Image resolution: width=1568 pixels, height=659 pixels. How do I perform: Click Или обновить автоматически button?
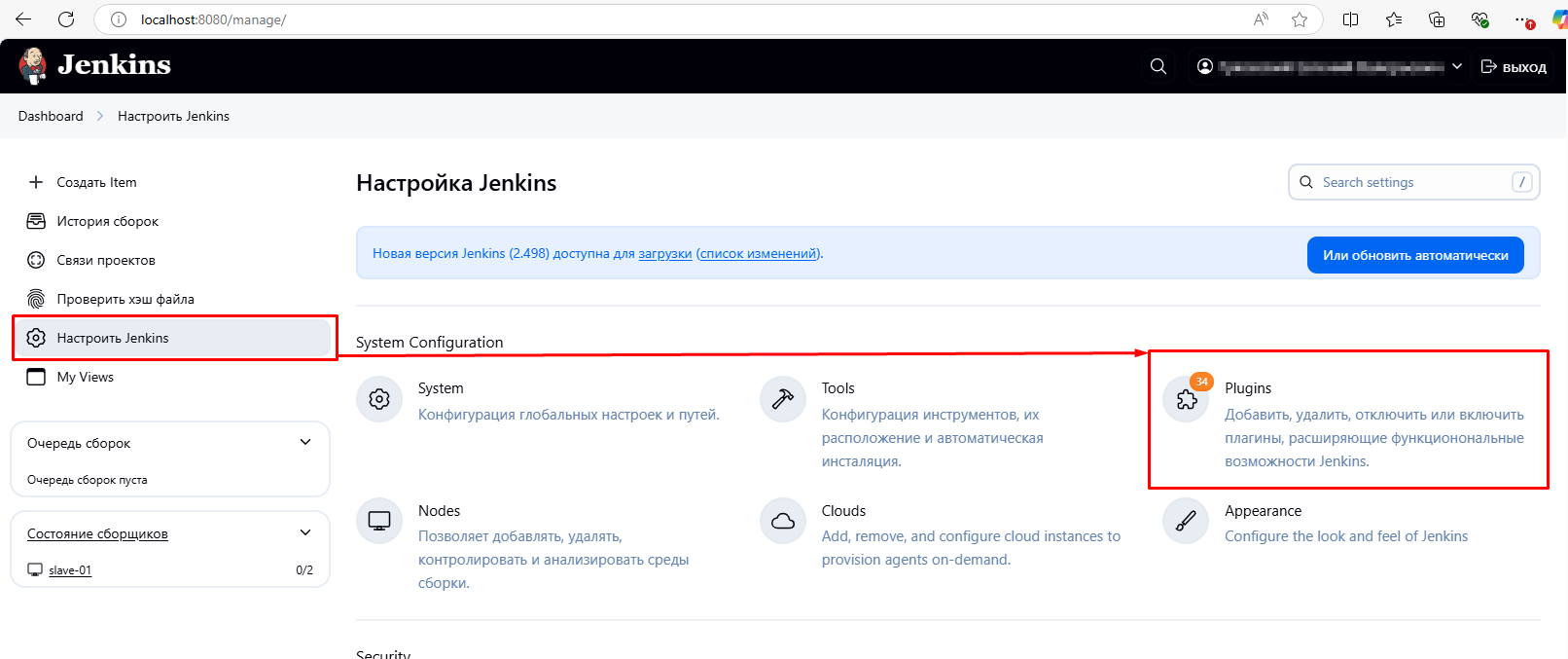coord(1414,255)
